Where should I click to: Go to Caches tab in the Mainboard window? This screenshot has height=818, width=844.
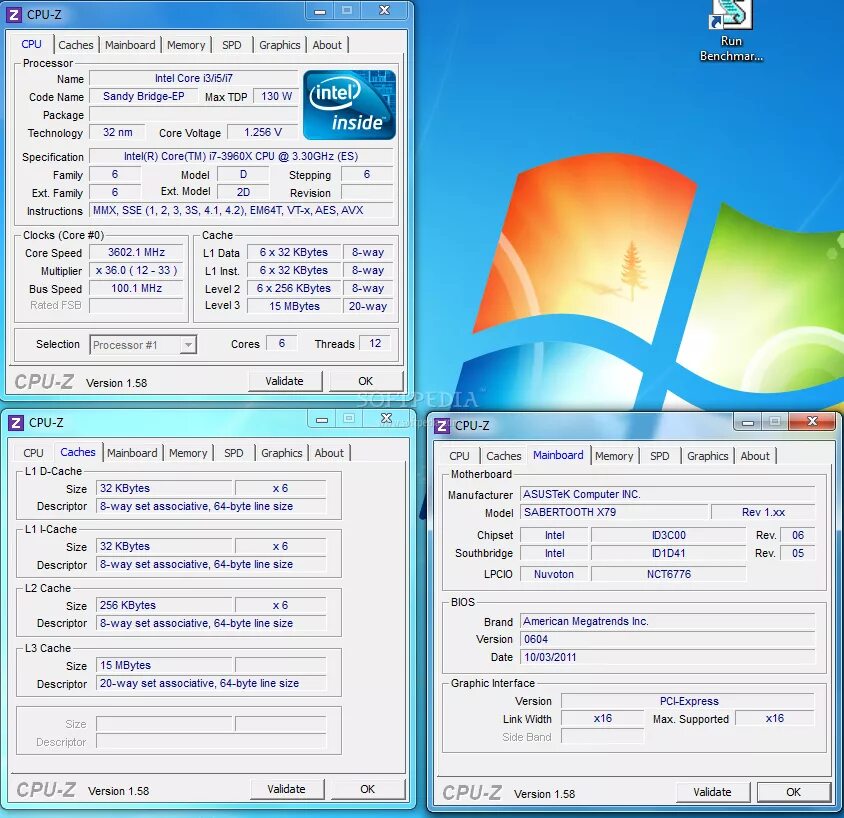pyautogui.click(x=504, y=456)
